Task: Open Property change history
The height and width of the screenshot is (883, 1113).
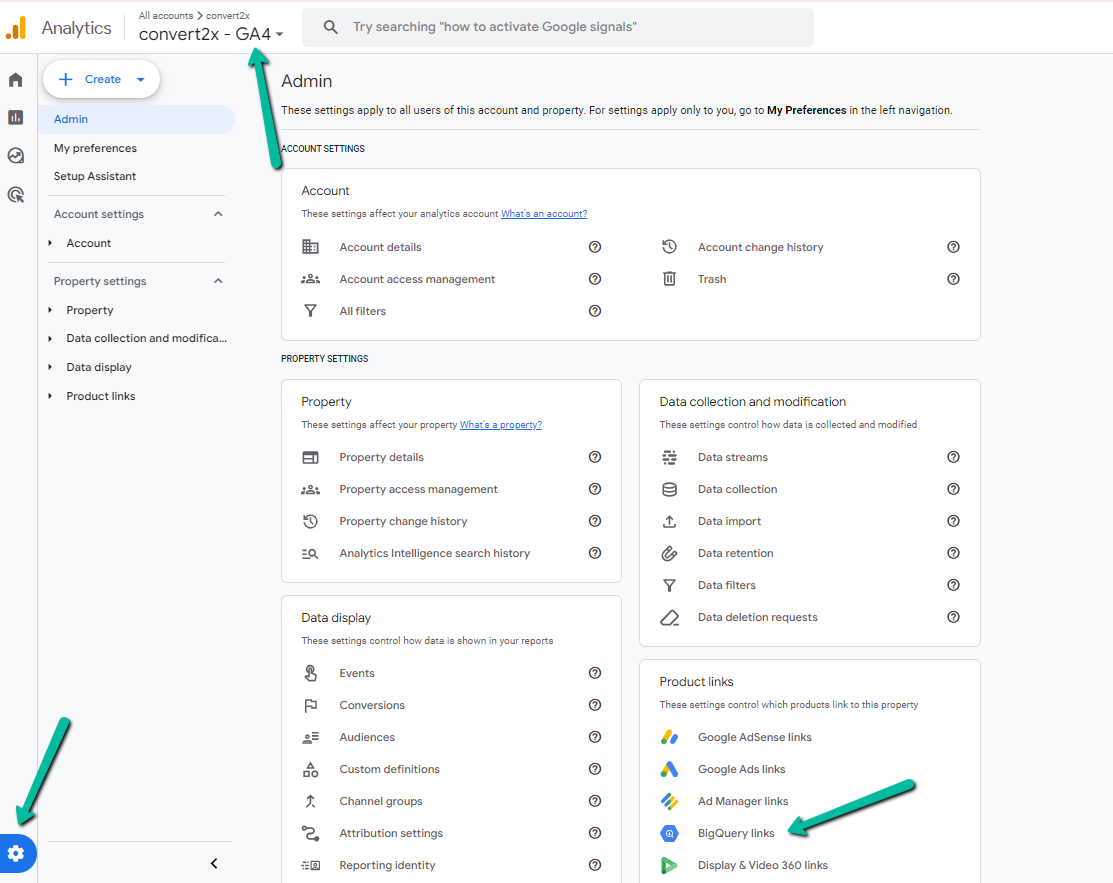Action: click(x=403, y=521)
